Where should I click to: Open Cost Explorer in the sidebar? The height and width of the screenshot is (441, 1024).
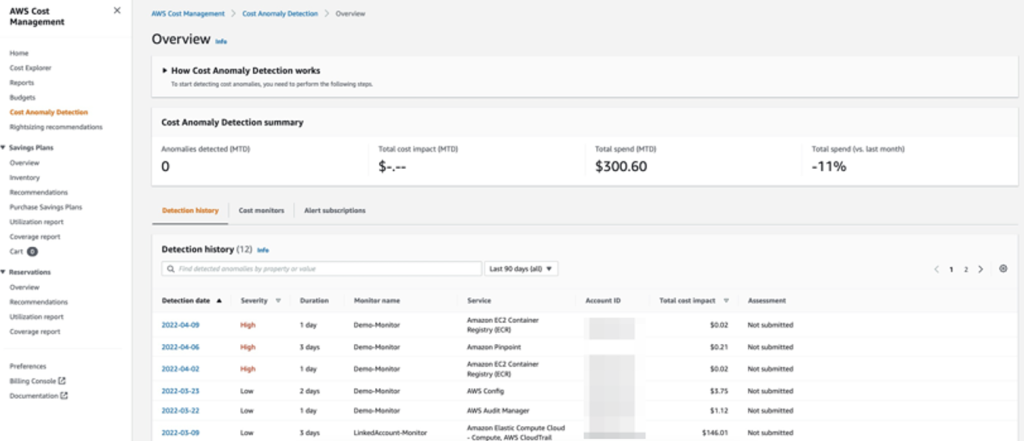[x=31, y=68]
